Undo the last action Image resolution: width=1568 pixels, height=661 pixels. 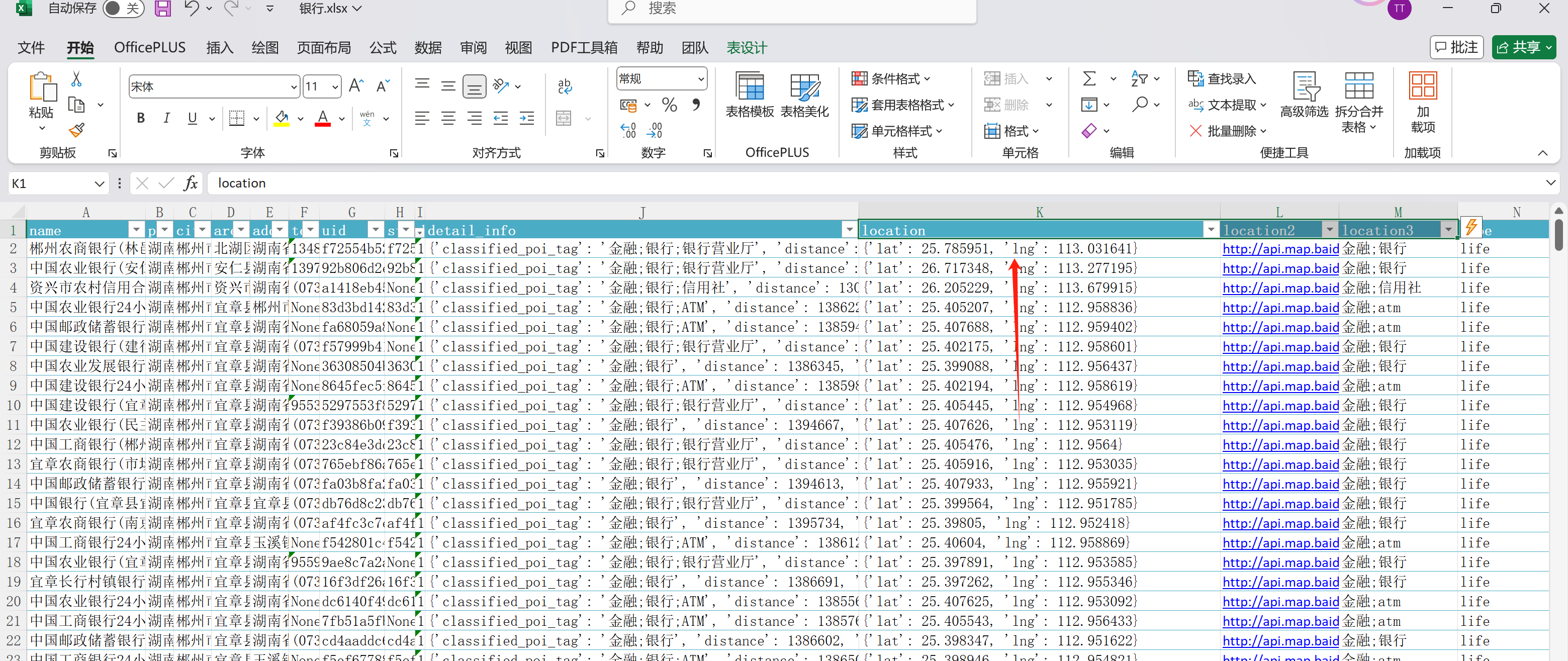pyautogui.click(x=191, y=9)
